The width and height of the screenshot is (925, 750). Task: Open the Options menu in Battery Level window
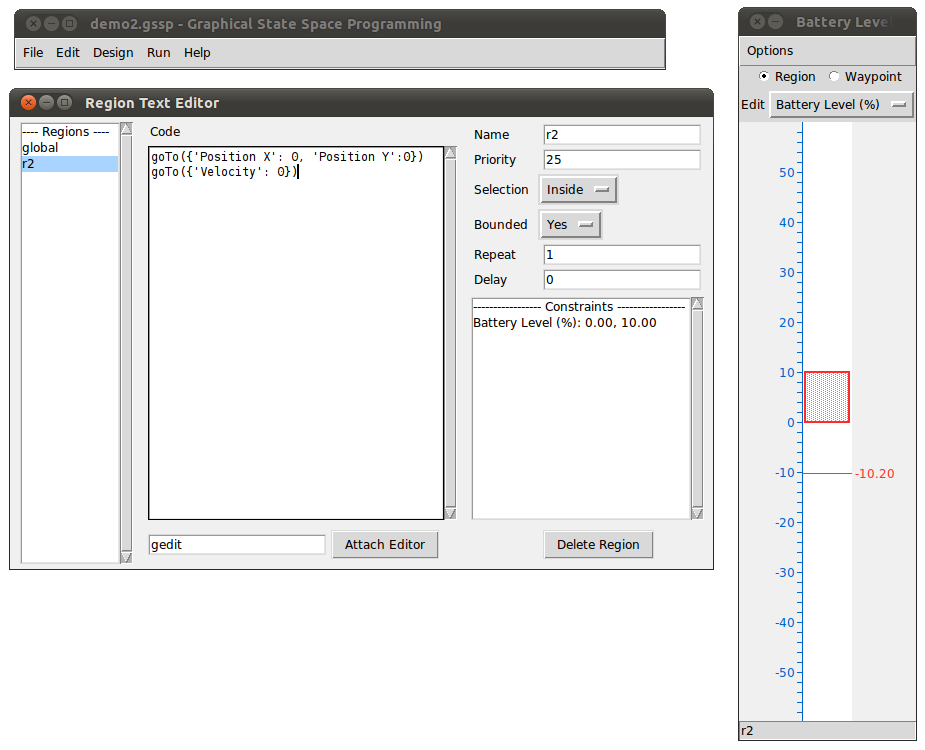coord(769,50)
